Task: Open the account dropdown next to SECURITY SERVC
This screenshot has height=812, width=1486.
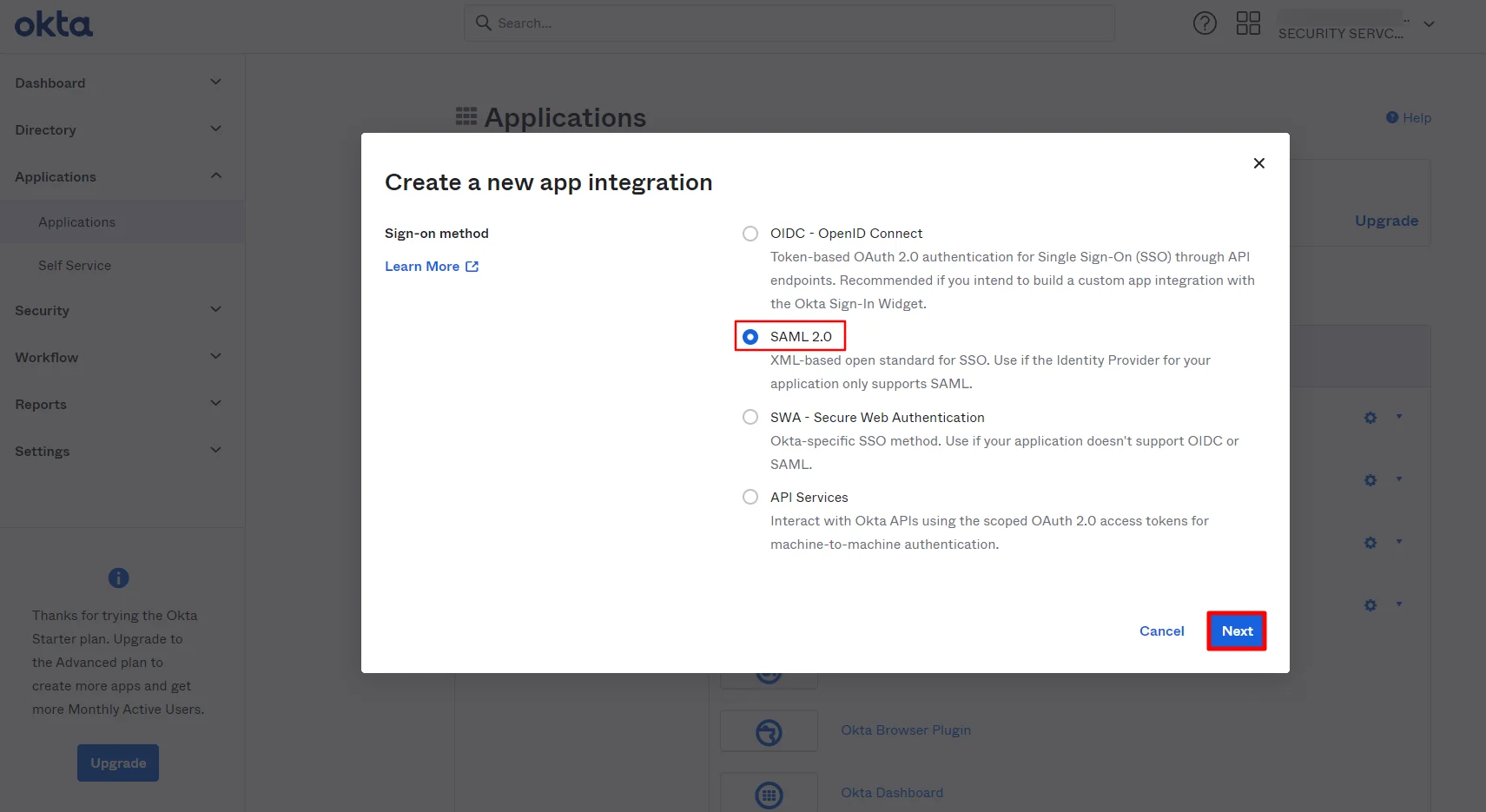Action: [1428, 24]
